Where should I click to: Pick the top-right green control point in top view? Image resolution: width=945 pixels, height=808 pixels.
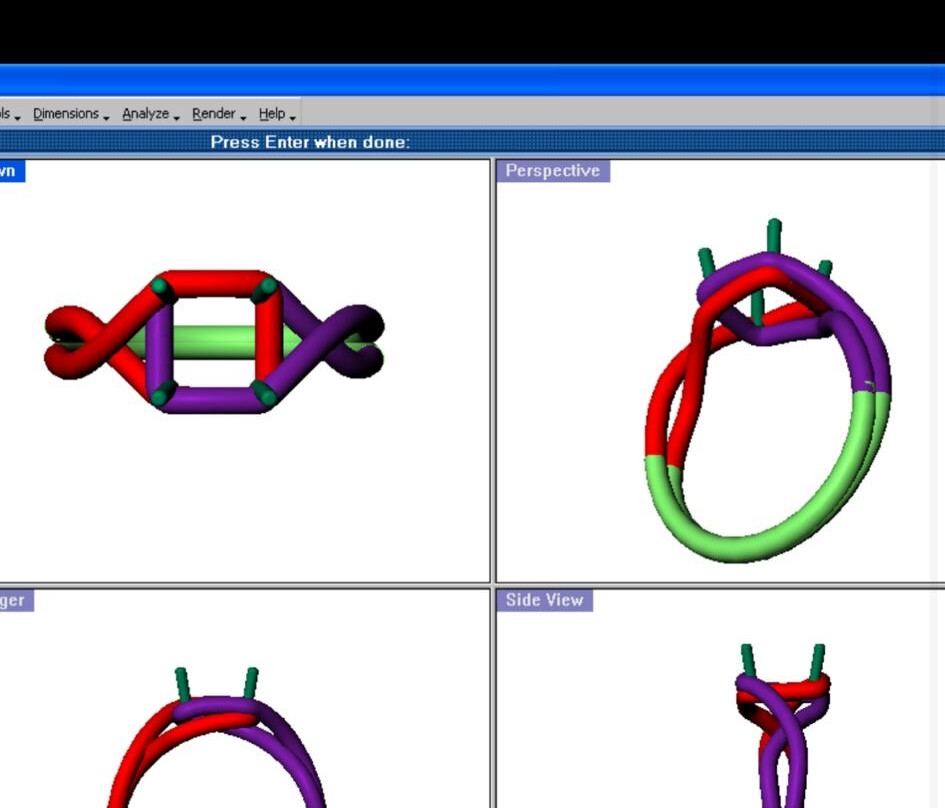[265, 290]
